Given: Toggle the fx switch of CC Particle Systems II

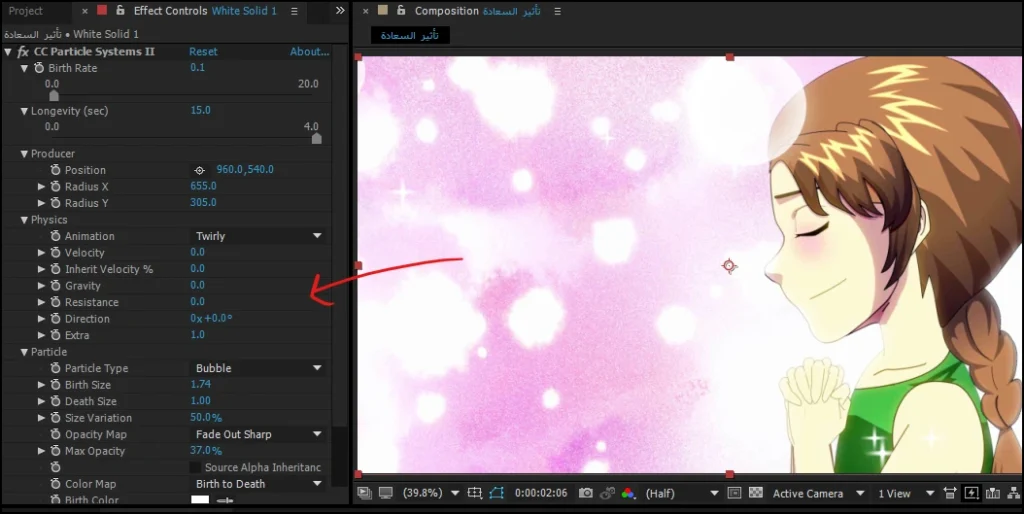Looking at the screenshot, I should (23, 52).
